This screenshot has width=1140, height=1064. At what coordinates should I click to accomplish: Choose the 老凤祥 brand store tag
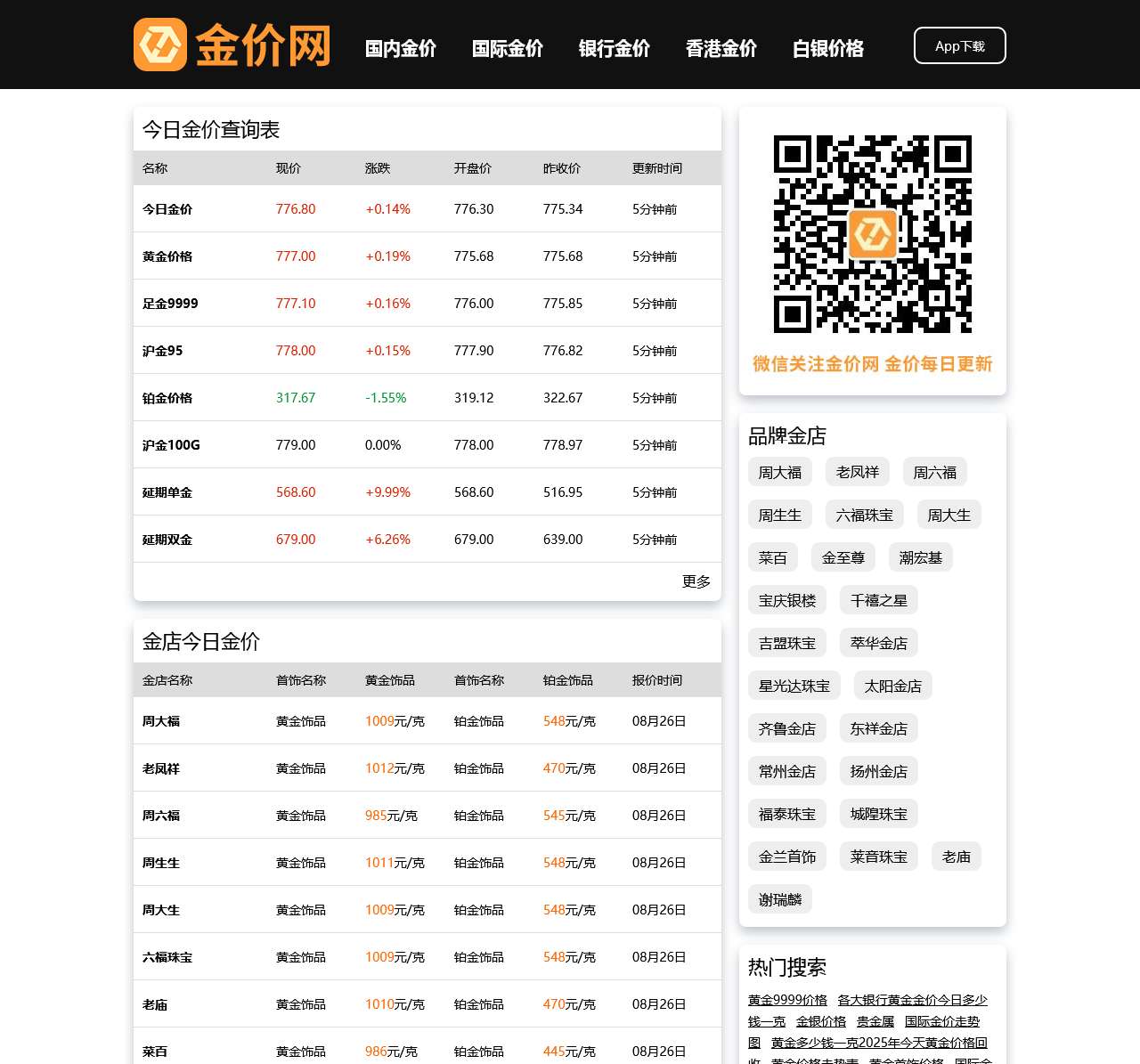pos(858,473)
